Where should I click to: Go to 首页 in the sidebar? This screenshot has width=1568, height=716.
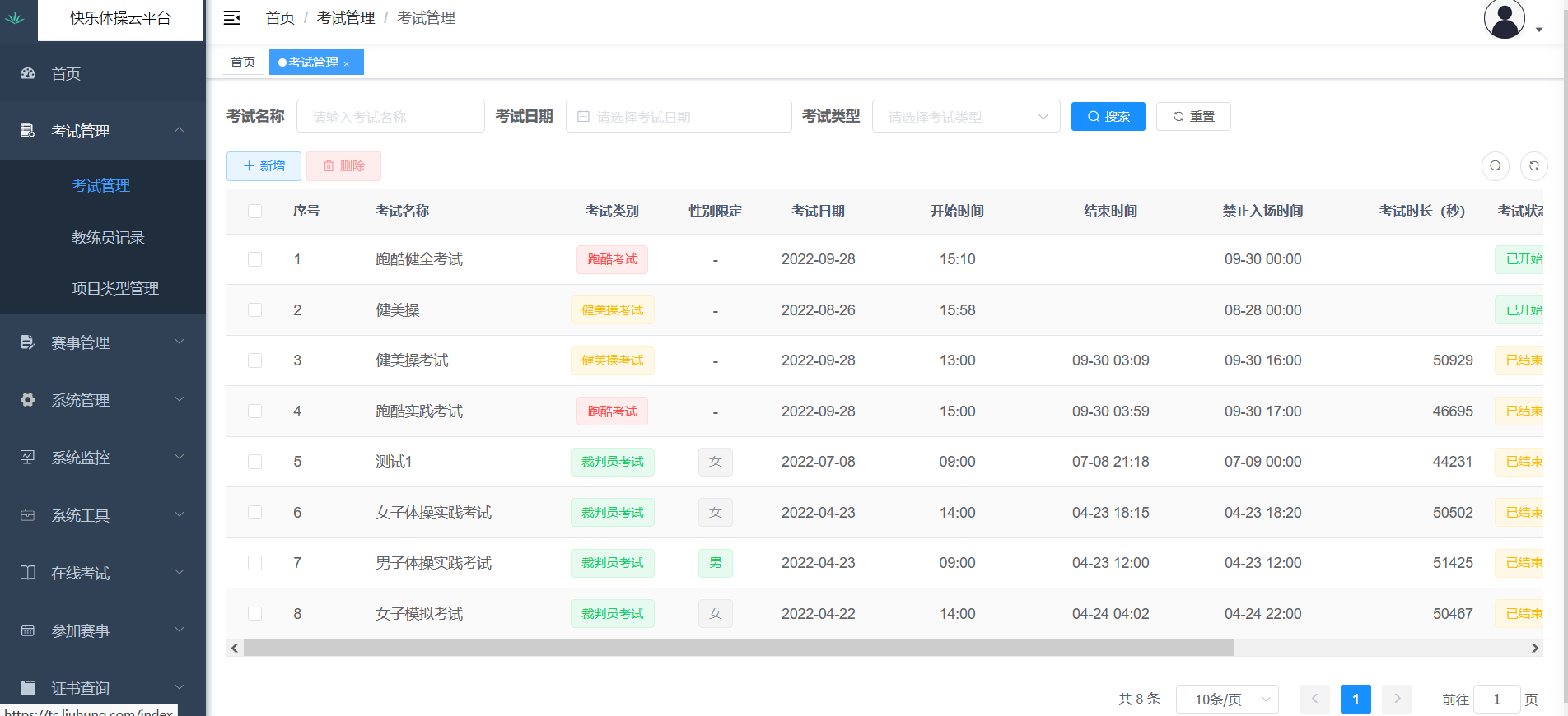(x=66, y=74)
